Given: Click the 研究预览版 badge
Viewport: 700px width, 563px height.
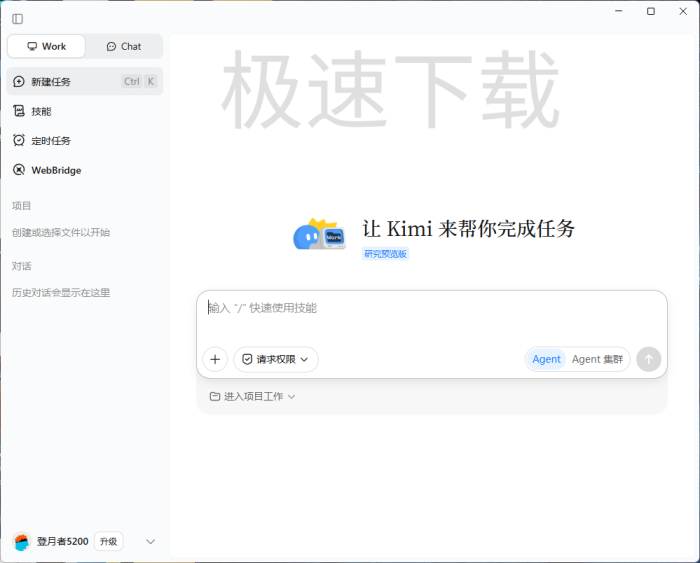Looking at the screenshot, I should pos(385,254).
